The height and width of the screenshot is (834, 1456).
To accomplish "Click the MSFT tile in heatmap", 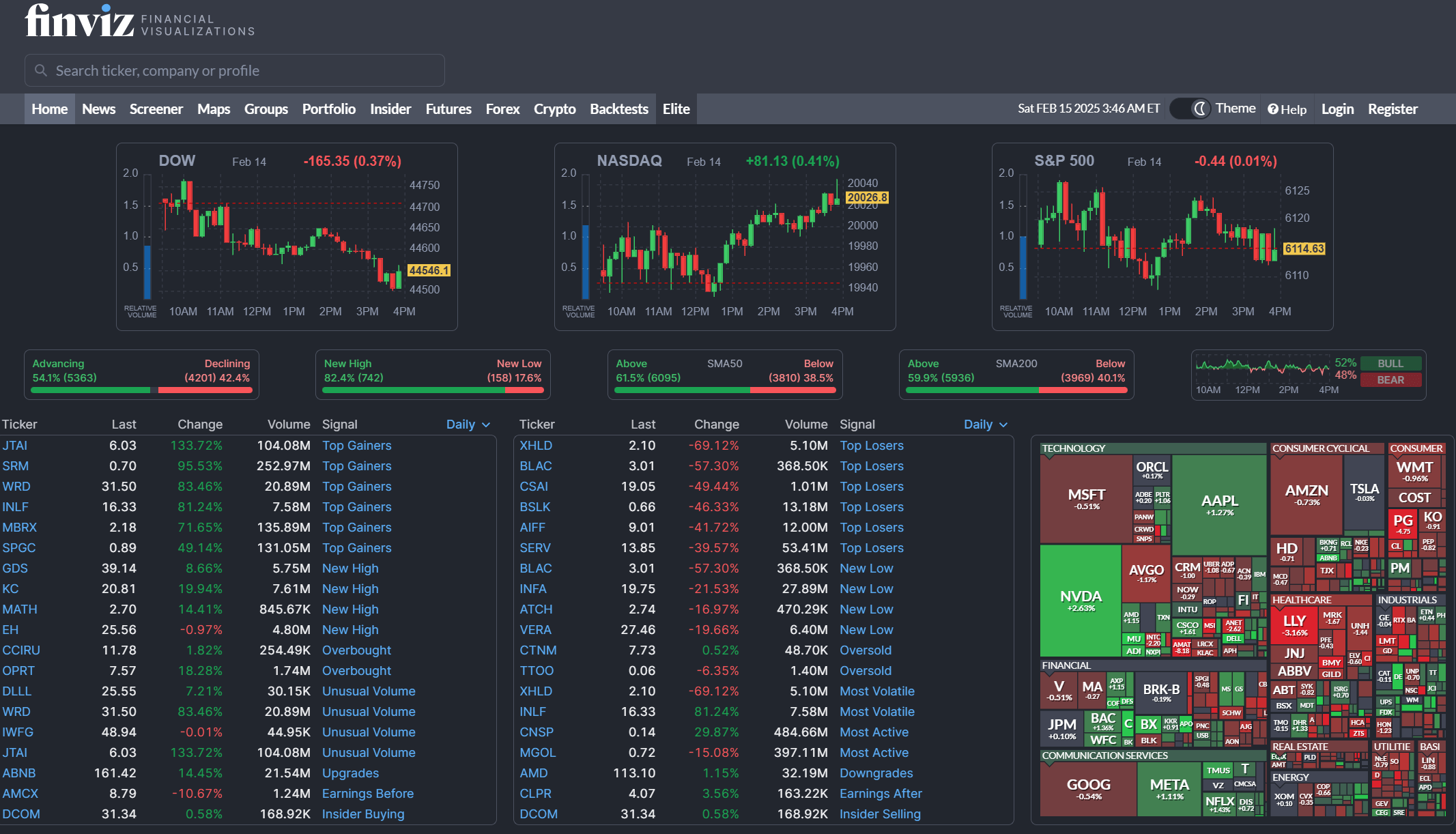I will [x=1086, y=499].
